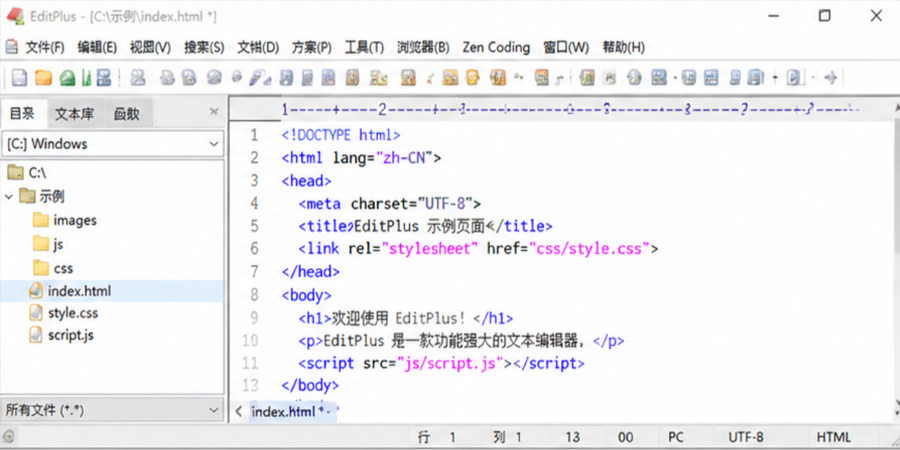This screenshot has width=900, height=450.
Task: Click the "js/script.js" src value
Action: pyautogui.click(x=451, y=363)
